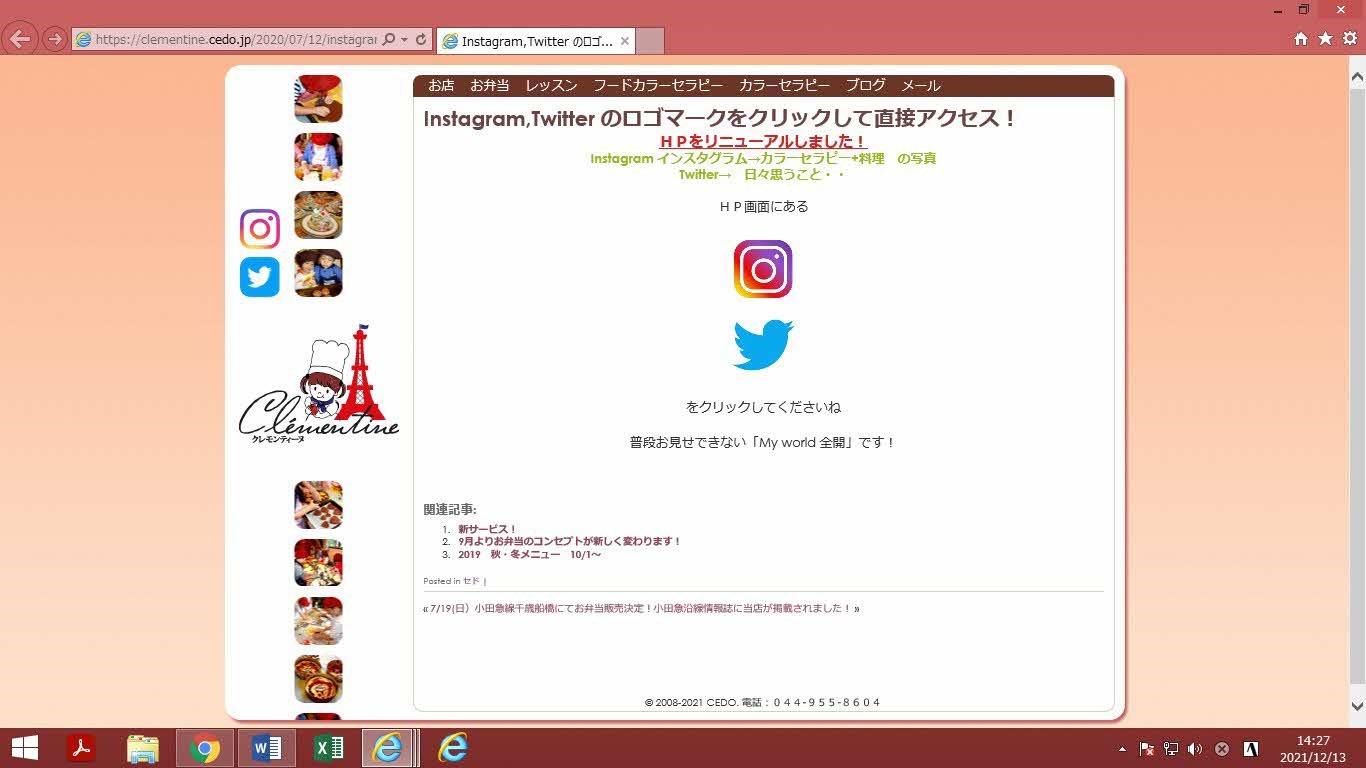Open fourth thumbnail below Clementine logo

coord(318,679)
